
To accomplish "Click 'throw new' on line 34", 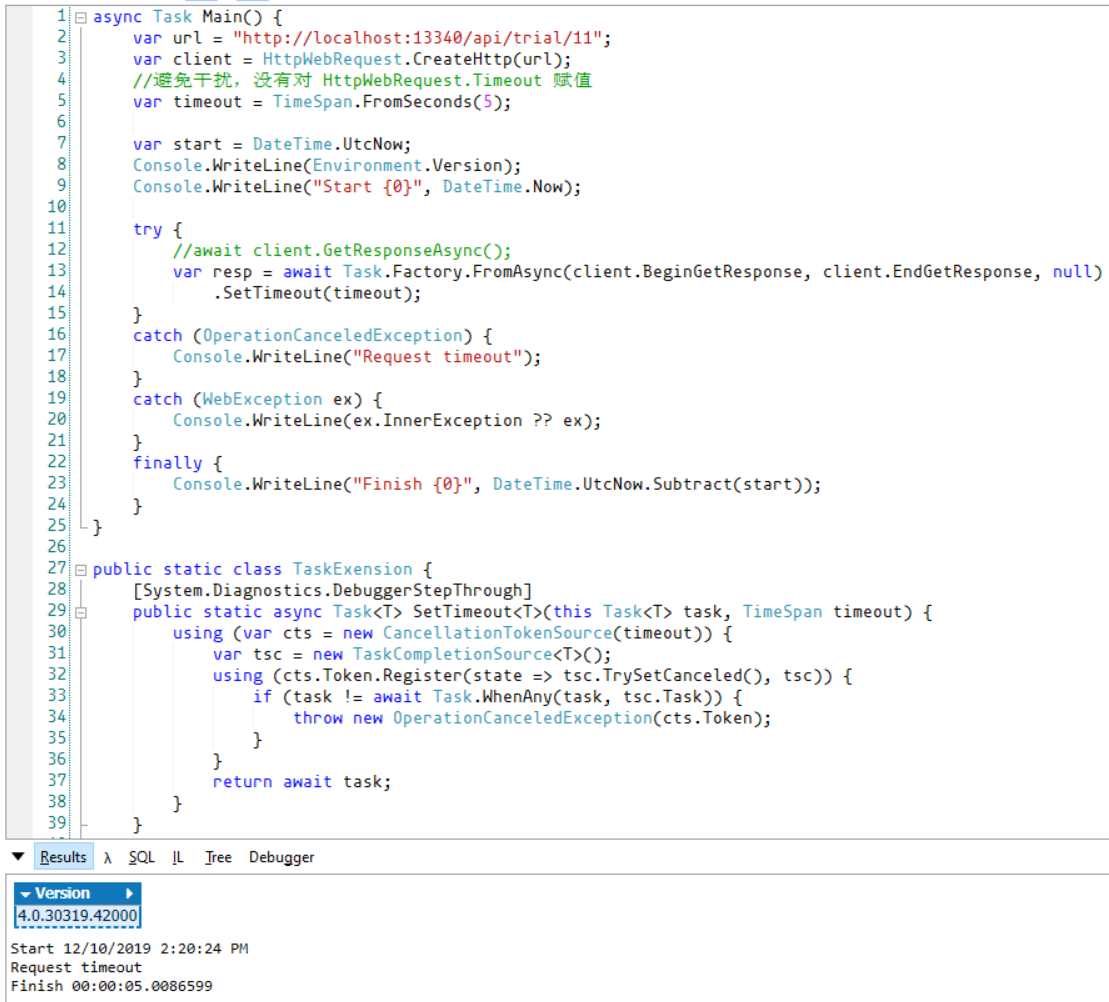I will click(337, 718).
